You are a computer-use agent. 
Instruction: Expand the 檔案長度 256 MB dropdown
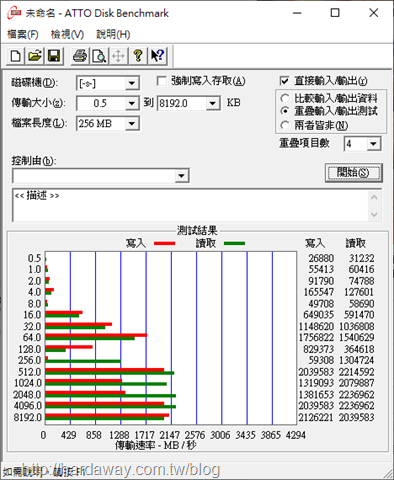tap(132, 124)
